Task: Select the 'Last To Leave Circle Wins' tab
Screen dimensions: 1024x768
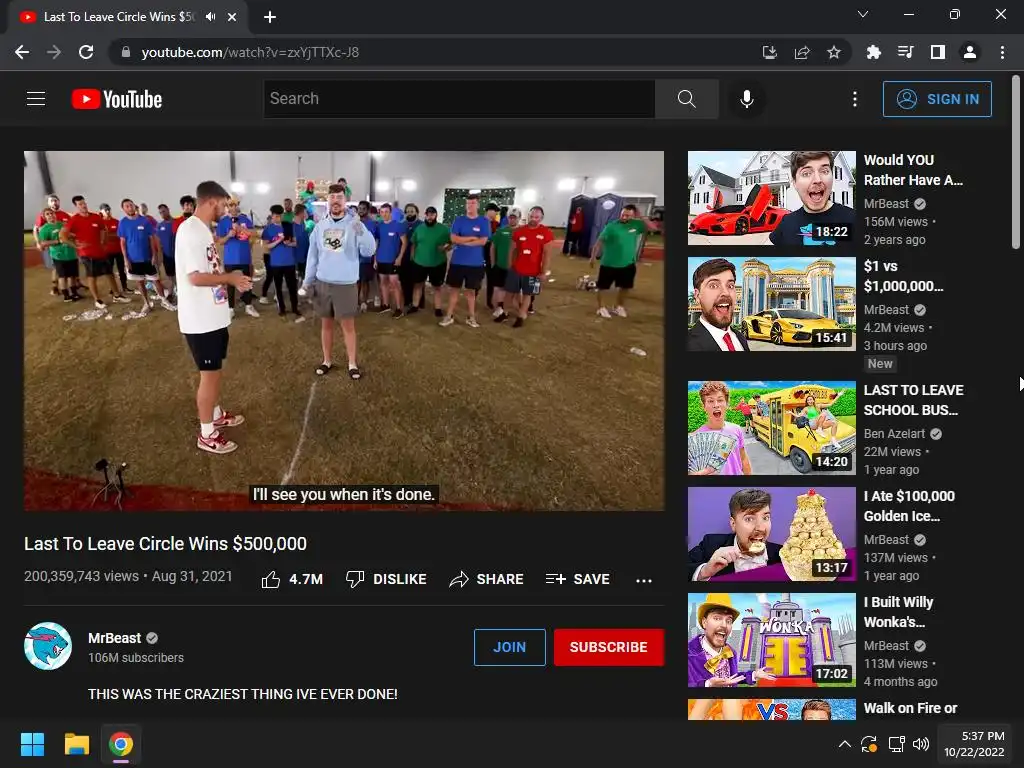Action: [119, 17]
